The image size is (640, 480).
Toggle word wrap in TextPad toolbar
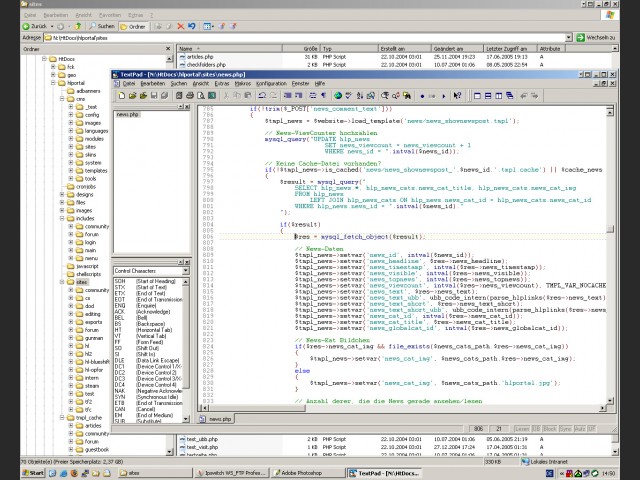pyautogui.click(x=312, y=96)
